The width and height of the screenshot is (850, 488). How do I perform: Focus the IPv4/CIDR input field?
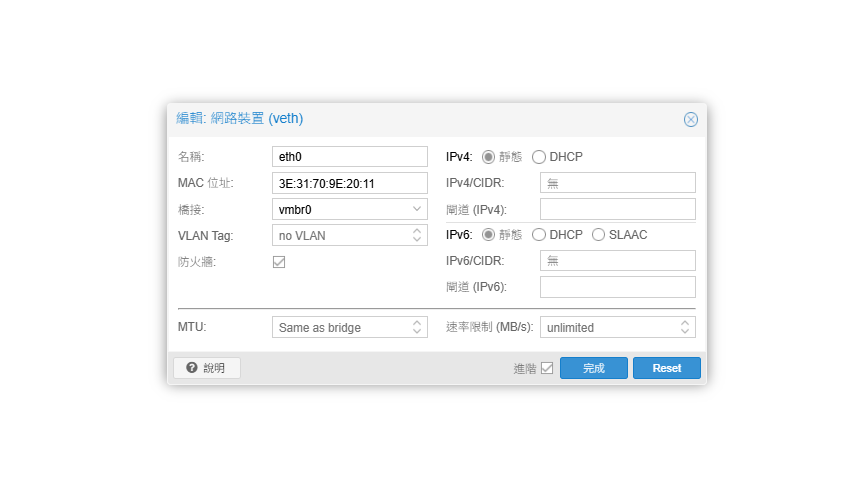pos(617,183)
